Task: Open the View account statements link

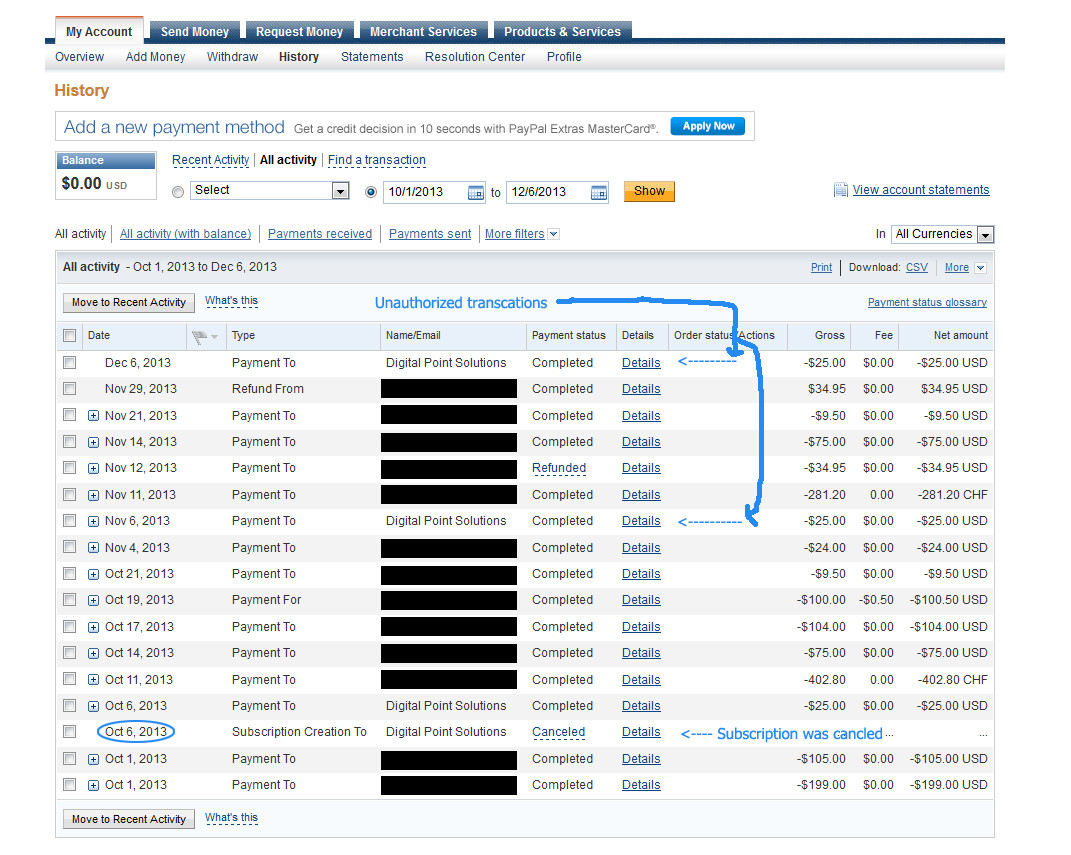Action: [921, 190]
